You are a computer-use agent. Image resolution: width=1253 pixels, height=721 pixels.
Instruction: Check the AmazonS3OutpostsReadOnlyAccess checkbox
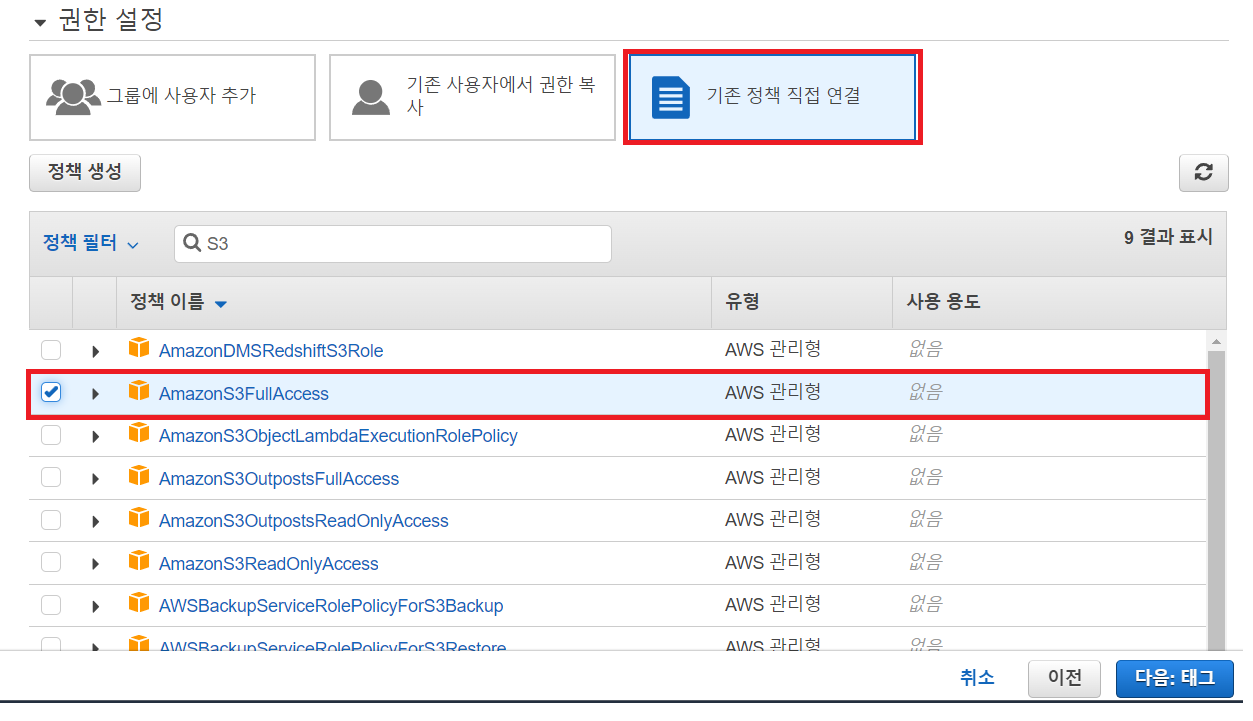(x=51, y=520)
